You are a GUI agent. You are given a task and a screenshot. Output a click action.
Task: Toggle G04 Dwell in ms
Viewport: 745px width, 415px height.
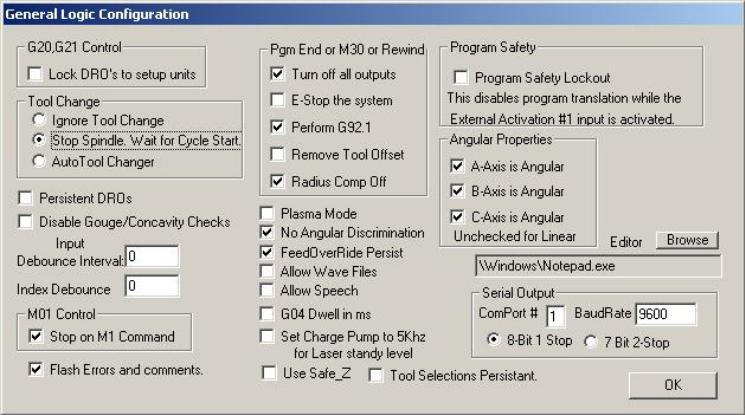(x=267, y=314)
